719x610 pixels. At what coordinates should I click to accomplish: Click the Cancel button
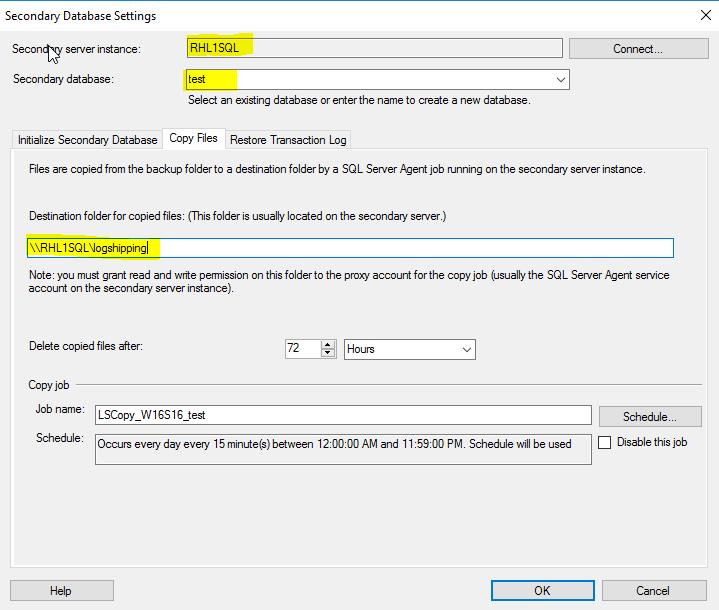coord(653,591)
